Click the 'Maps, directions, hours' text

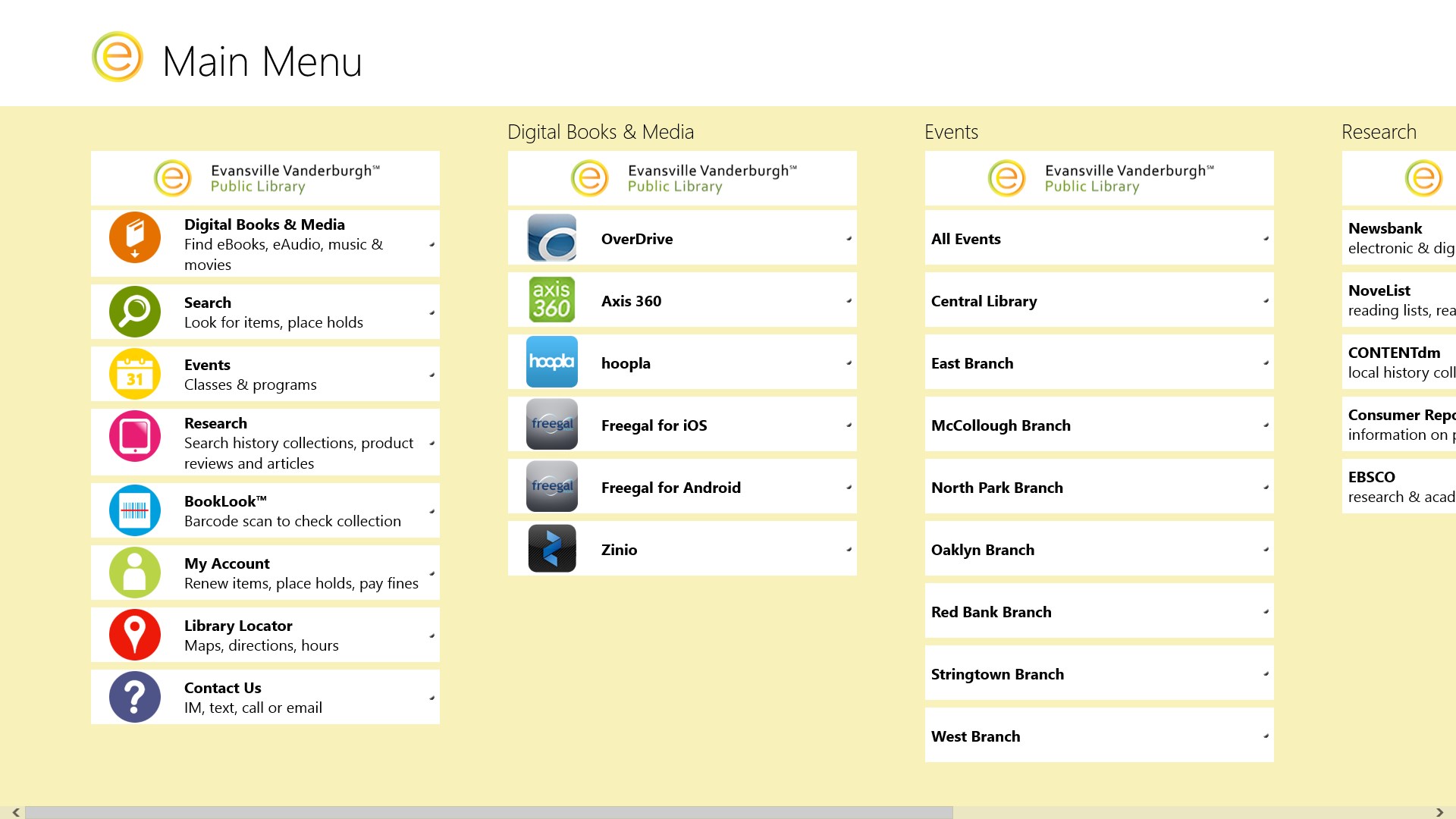(x=262, y=645)
